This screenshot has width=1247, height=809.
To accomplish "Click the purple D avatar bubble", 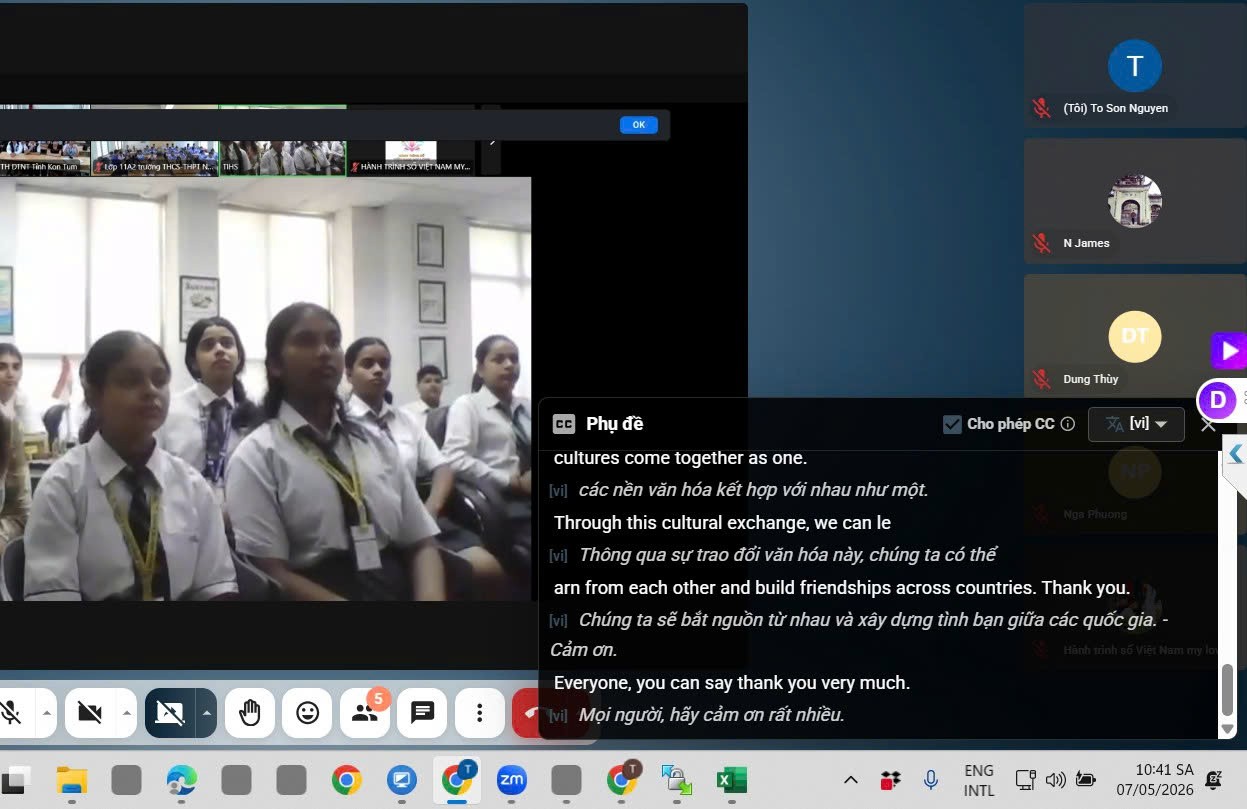I will (1217, 400).
